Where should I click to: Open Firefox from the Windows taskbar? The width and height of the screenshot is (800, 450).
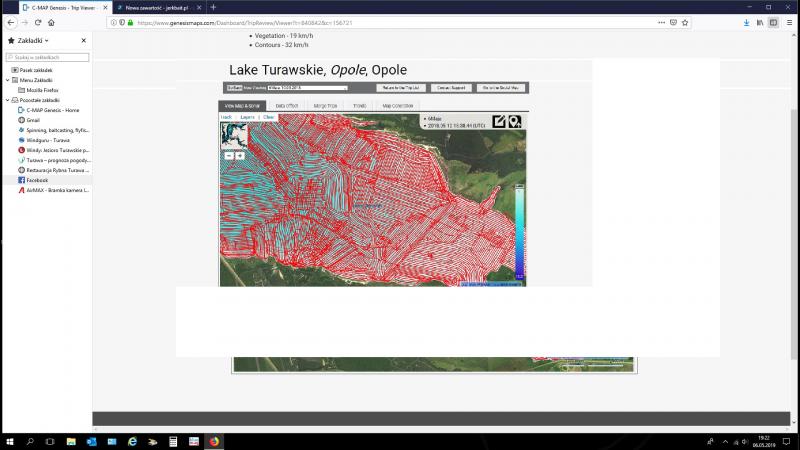tap(214, 441)
